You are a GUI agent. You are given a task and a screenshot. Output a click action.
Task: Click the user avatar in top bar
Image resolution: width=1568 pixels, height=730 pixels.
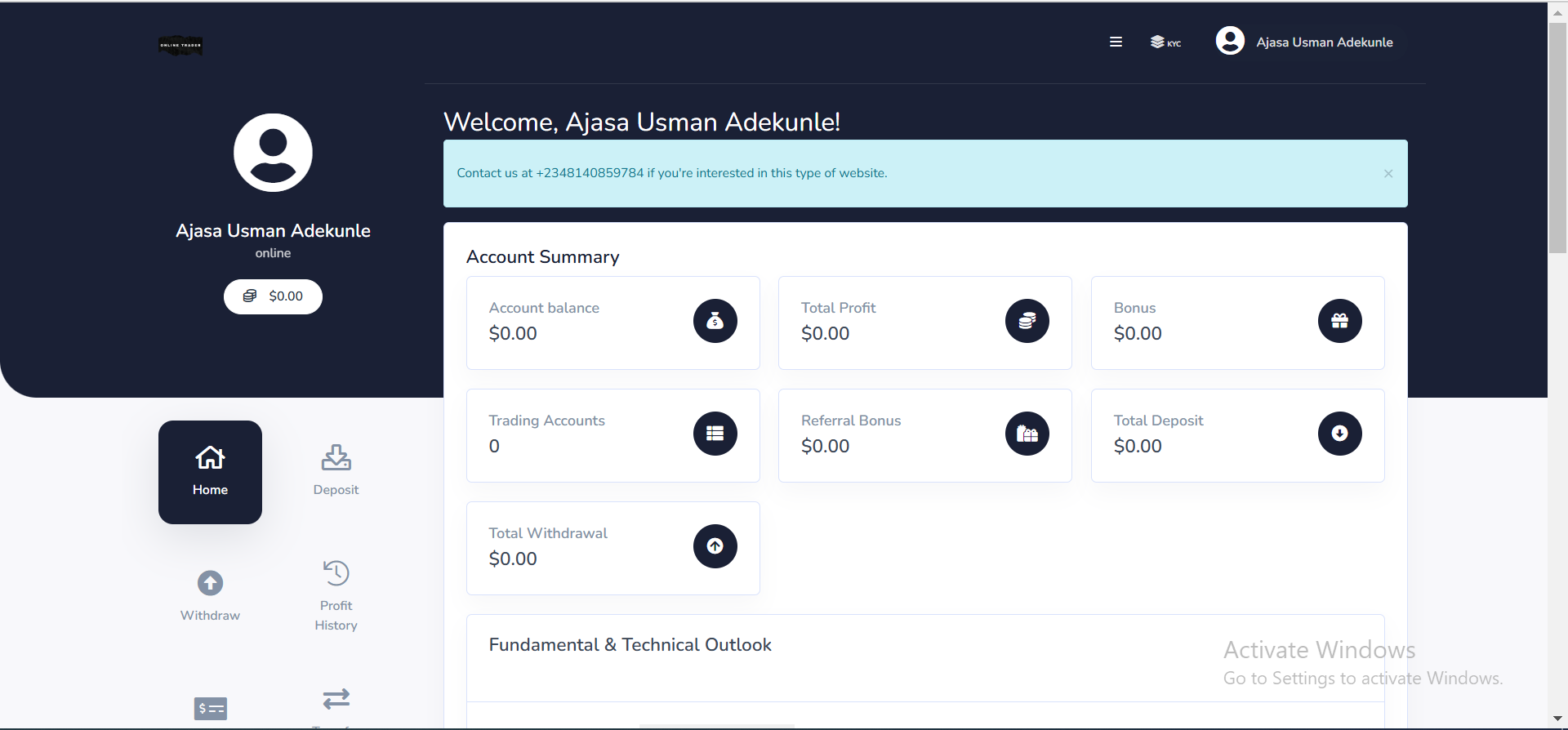pos(1230,41)
